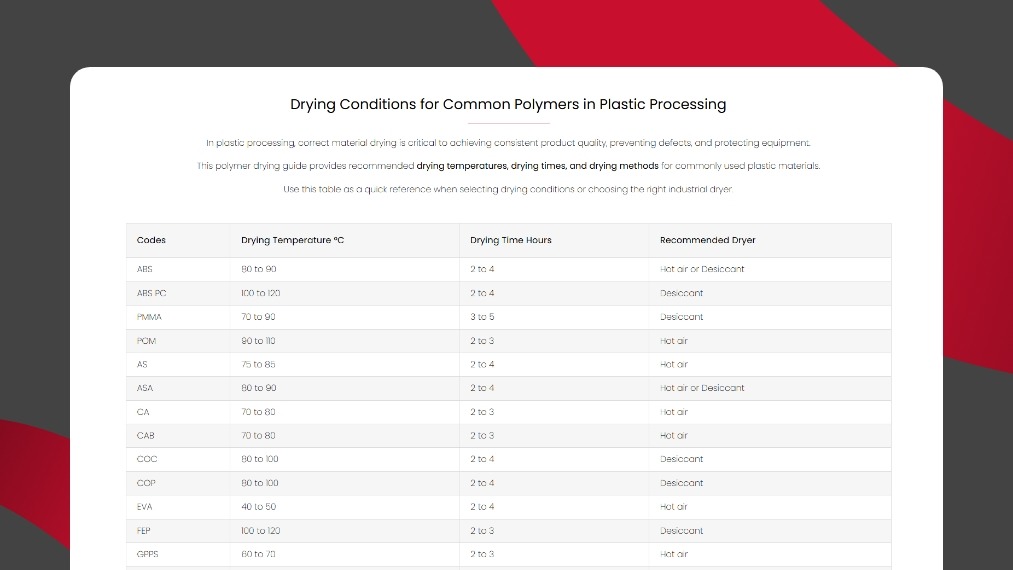Screen dimensions: 1013x570
Task: Select the EVA code cell
Action: tap(145, 507)
